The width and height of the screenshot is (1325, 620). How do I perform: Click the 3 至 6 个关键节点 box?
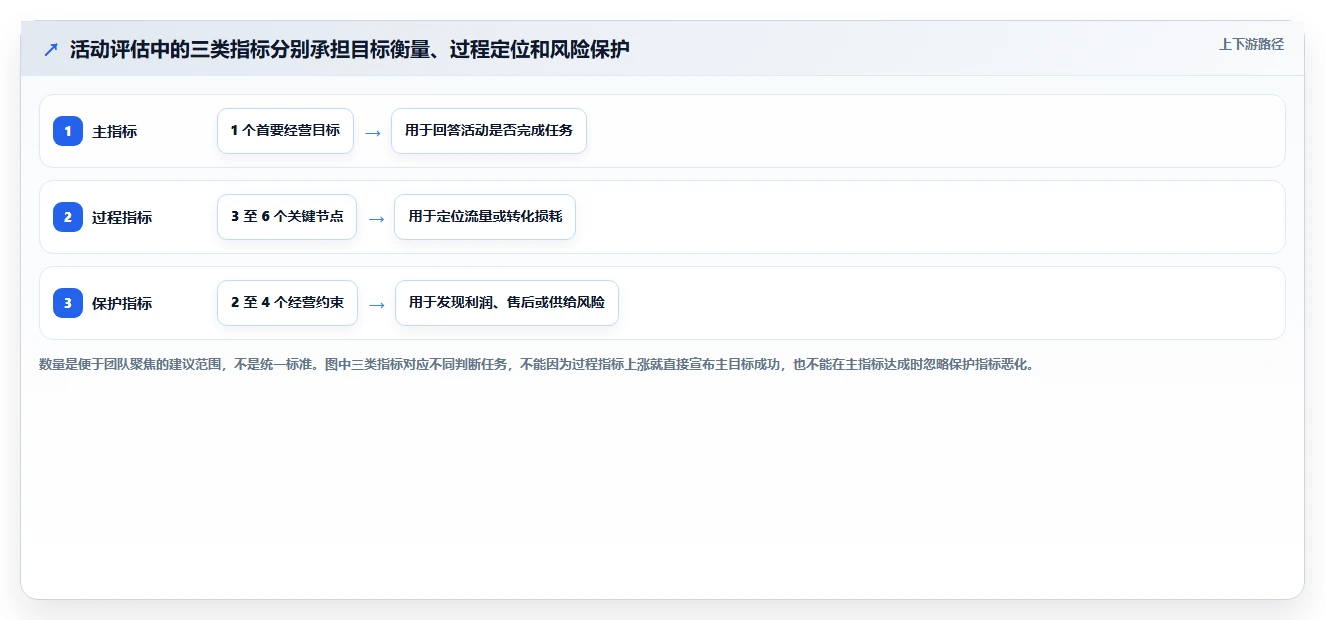(287, 217)
